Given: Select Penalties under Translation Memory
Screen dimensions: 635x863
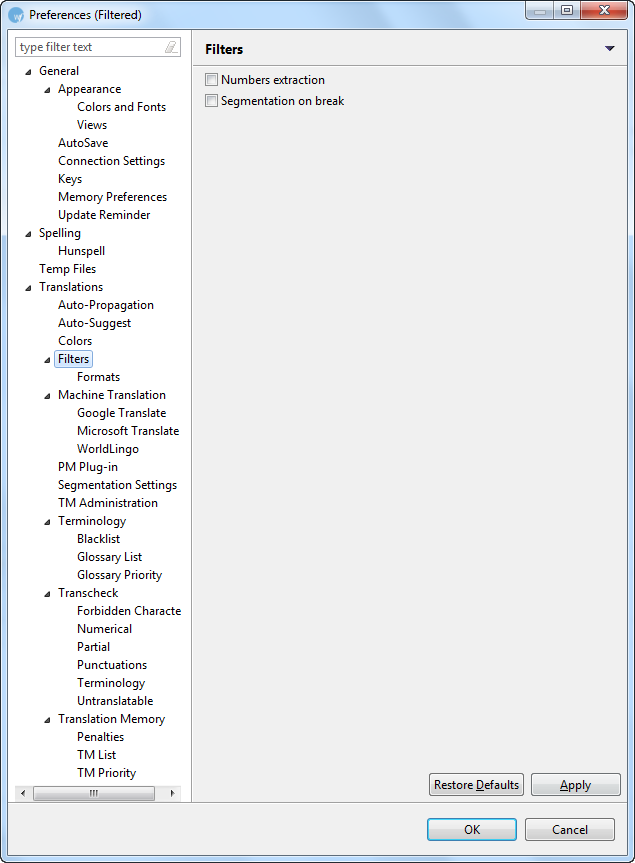Looking at the screenshot, I should tap(100, 737).
